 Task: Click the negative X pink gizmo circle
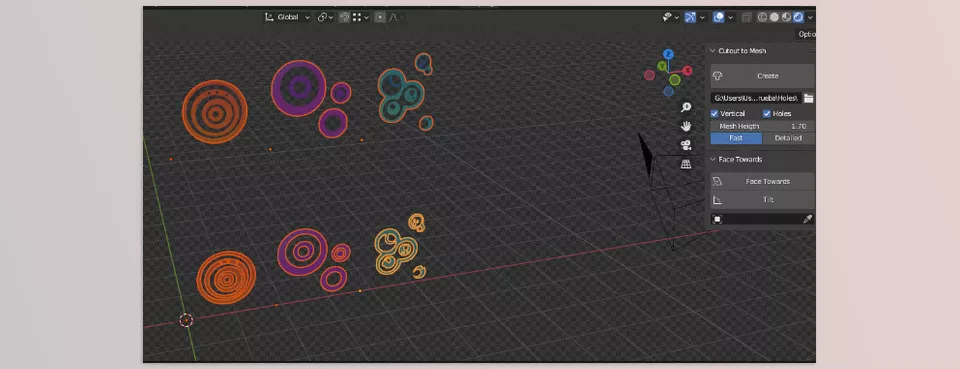coord(650,75)
